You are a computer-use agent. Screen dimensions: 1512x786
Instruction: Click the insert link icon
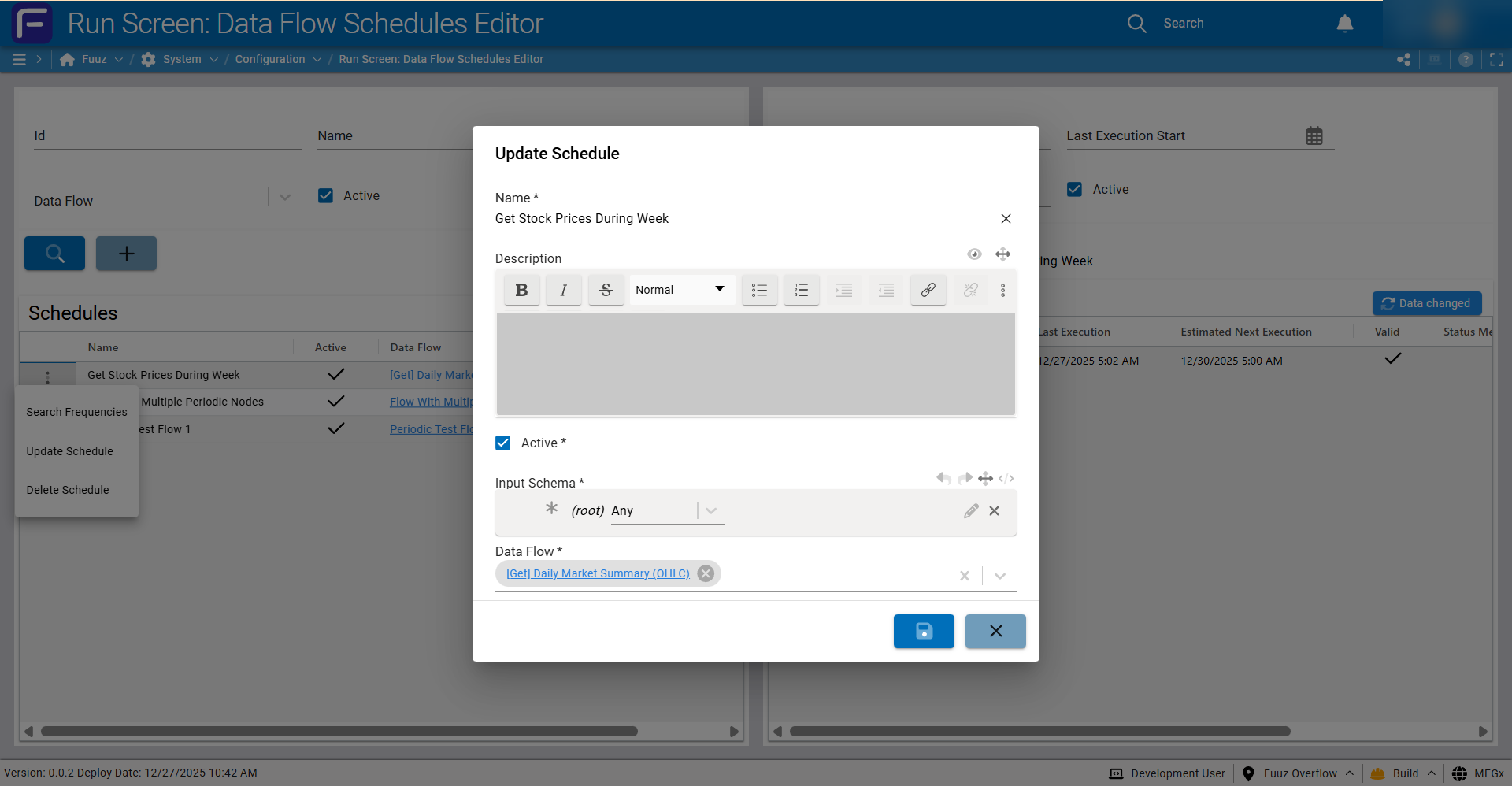pos(928,290)
